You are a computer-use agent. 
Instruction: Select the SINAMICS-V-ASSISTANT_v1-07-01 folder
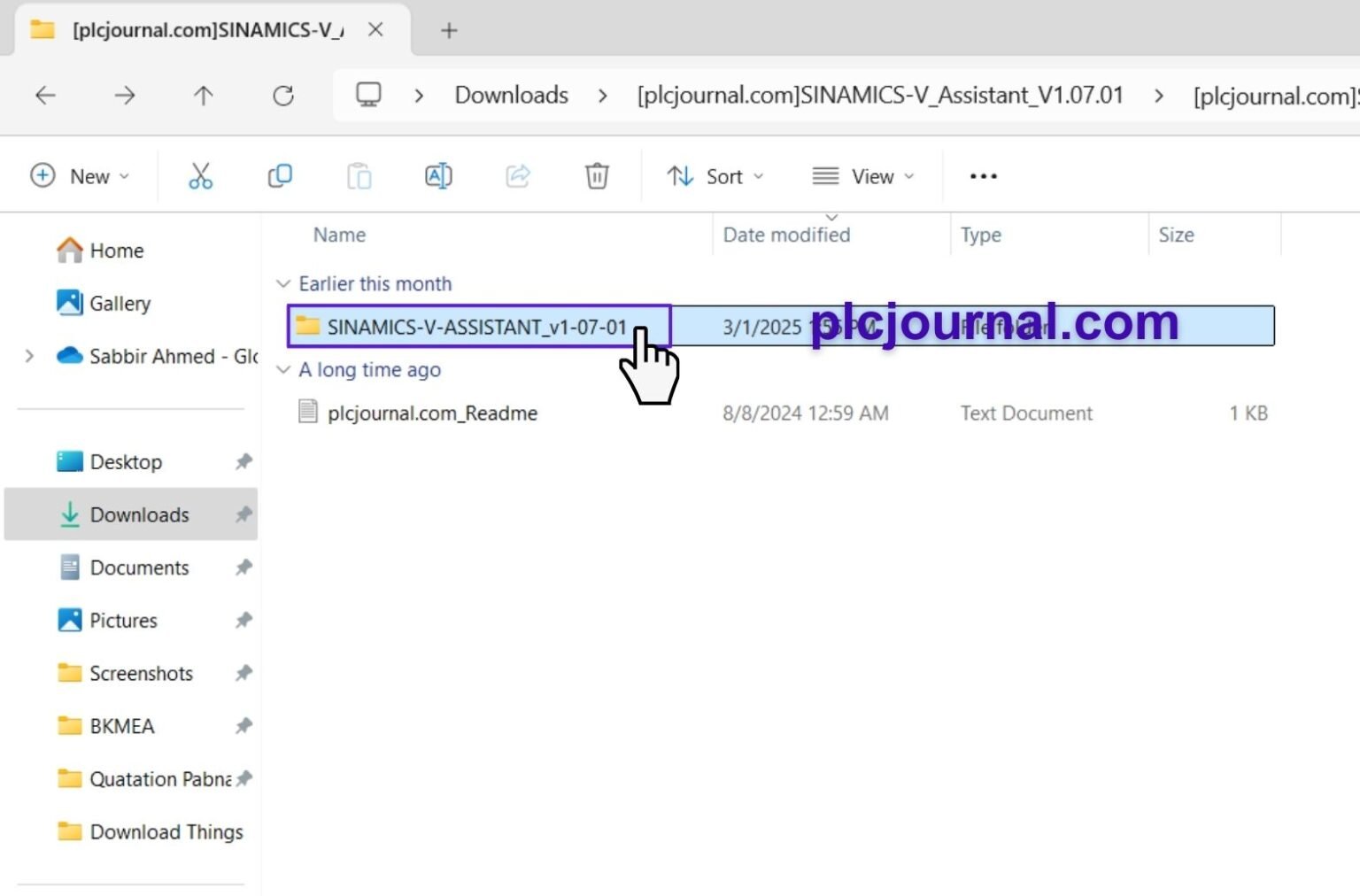click(x=476, y=327)
